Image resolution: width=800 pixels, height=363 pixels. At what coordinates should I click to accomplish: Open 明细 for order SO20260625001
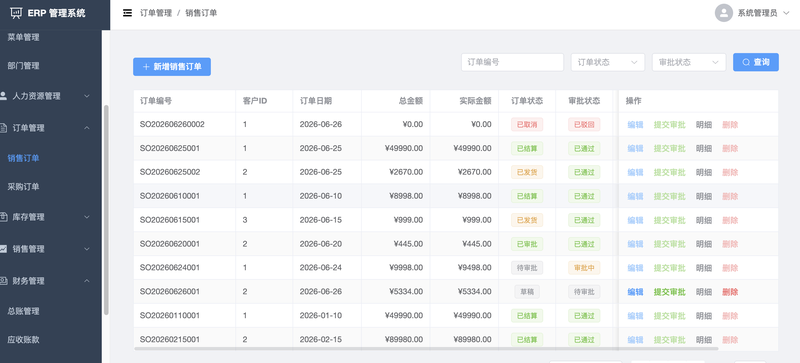pyautogui.click(x=704, y=148)
